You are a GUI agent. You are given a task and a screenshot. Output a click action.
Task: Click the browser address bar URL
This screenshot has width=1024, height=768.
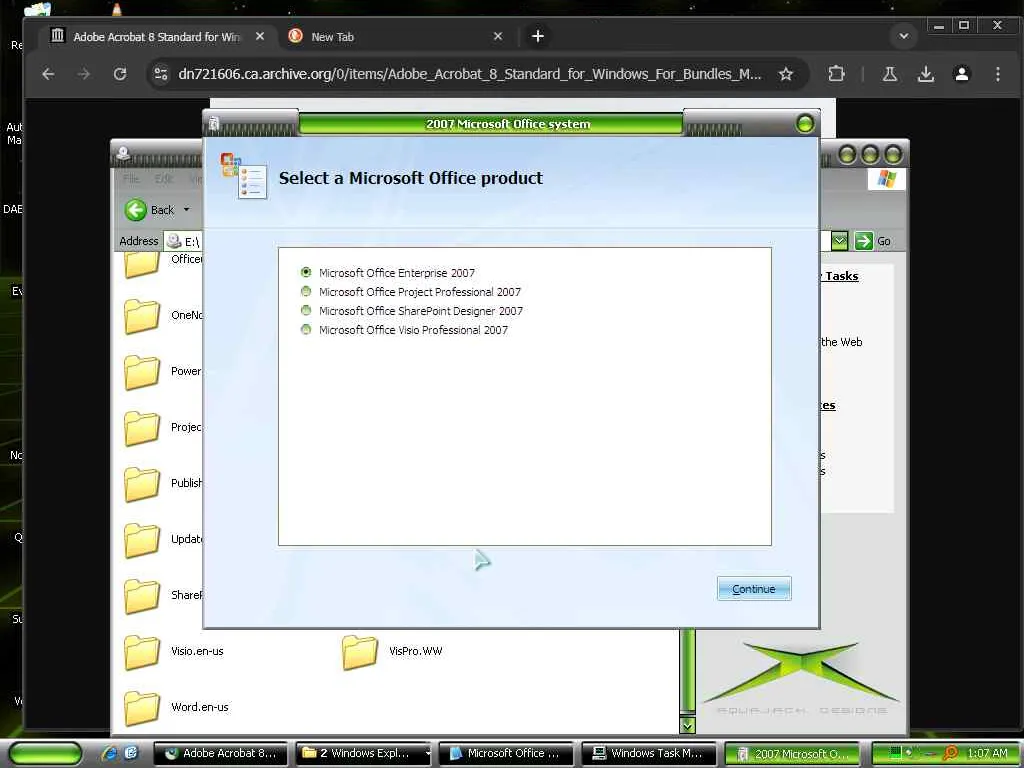tap(470, 74)
